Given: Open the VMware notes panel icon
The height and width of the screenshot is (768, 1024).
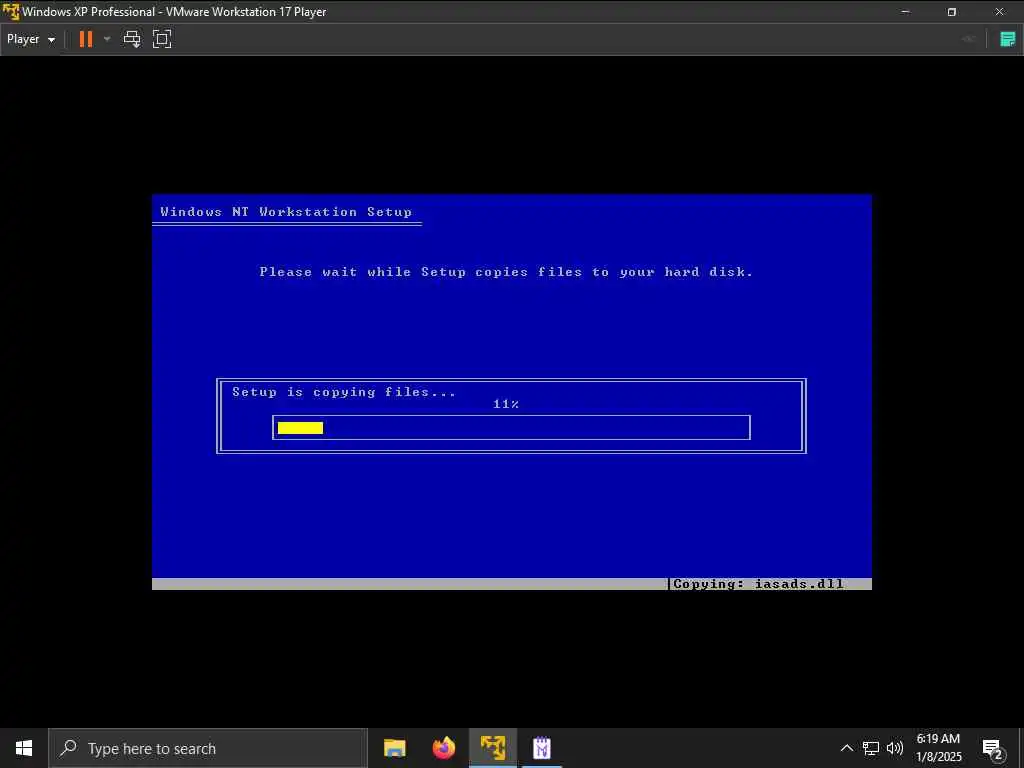Looking at the screenshot, I should 1008,39.
